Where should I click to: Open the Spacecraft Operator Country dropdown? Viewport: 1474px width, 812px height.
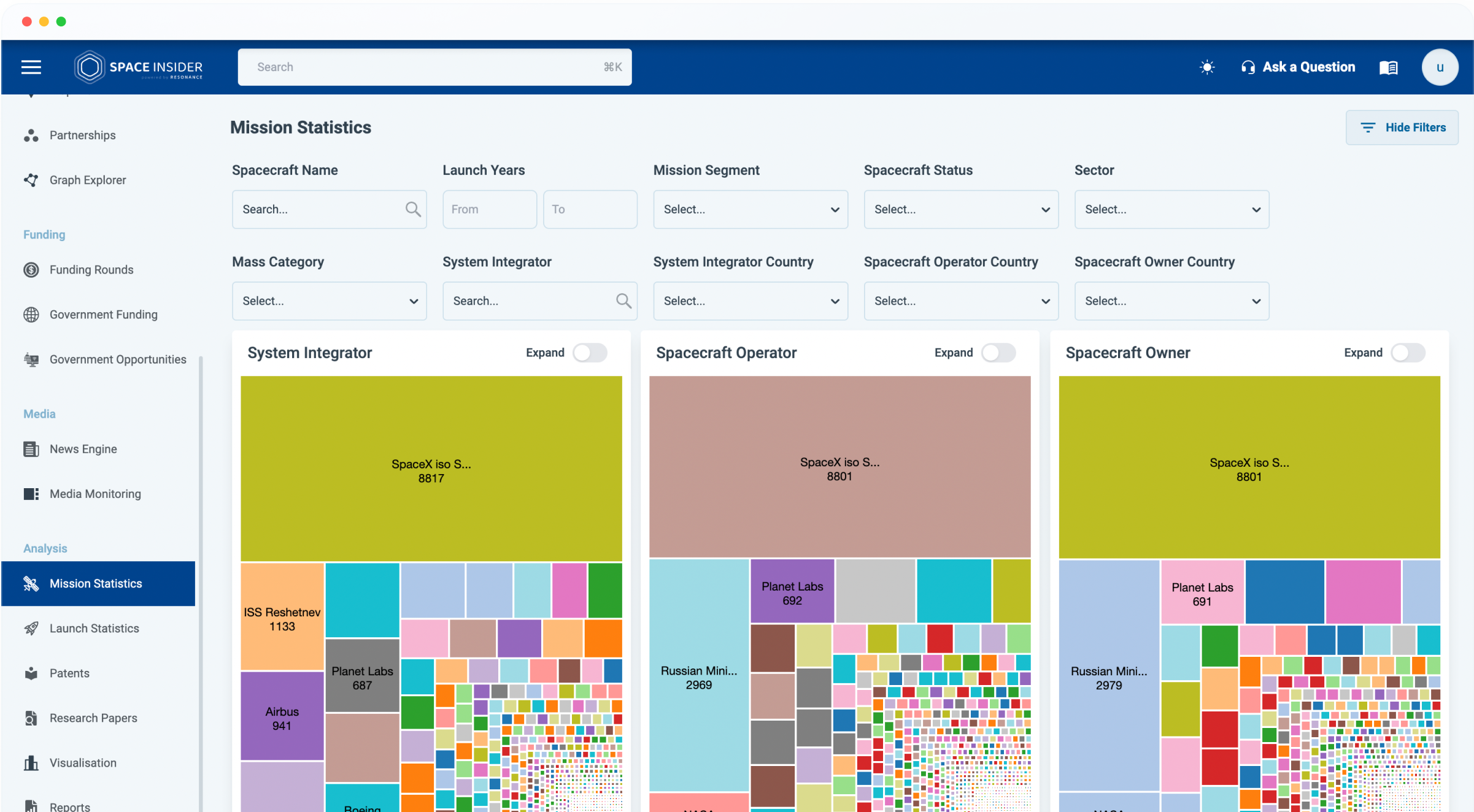[x=961, y=301]
